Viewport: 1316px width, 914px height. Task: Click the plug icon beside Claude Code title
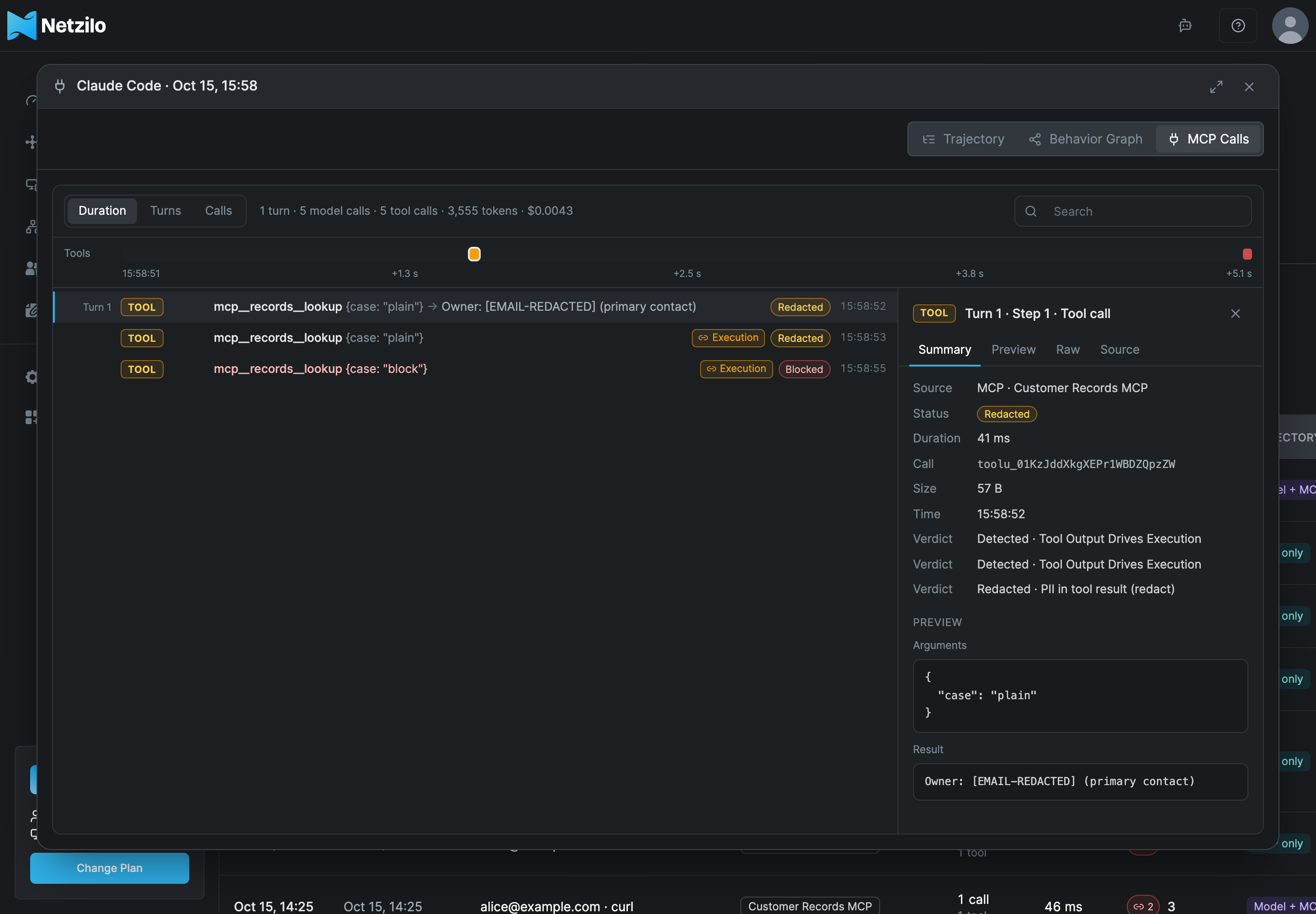pyautogui.click(x=59, y=86)
